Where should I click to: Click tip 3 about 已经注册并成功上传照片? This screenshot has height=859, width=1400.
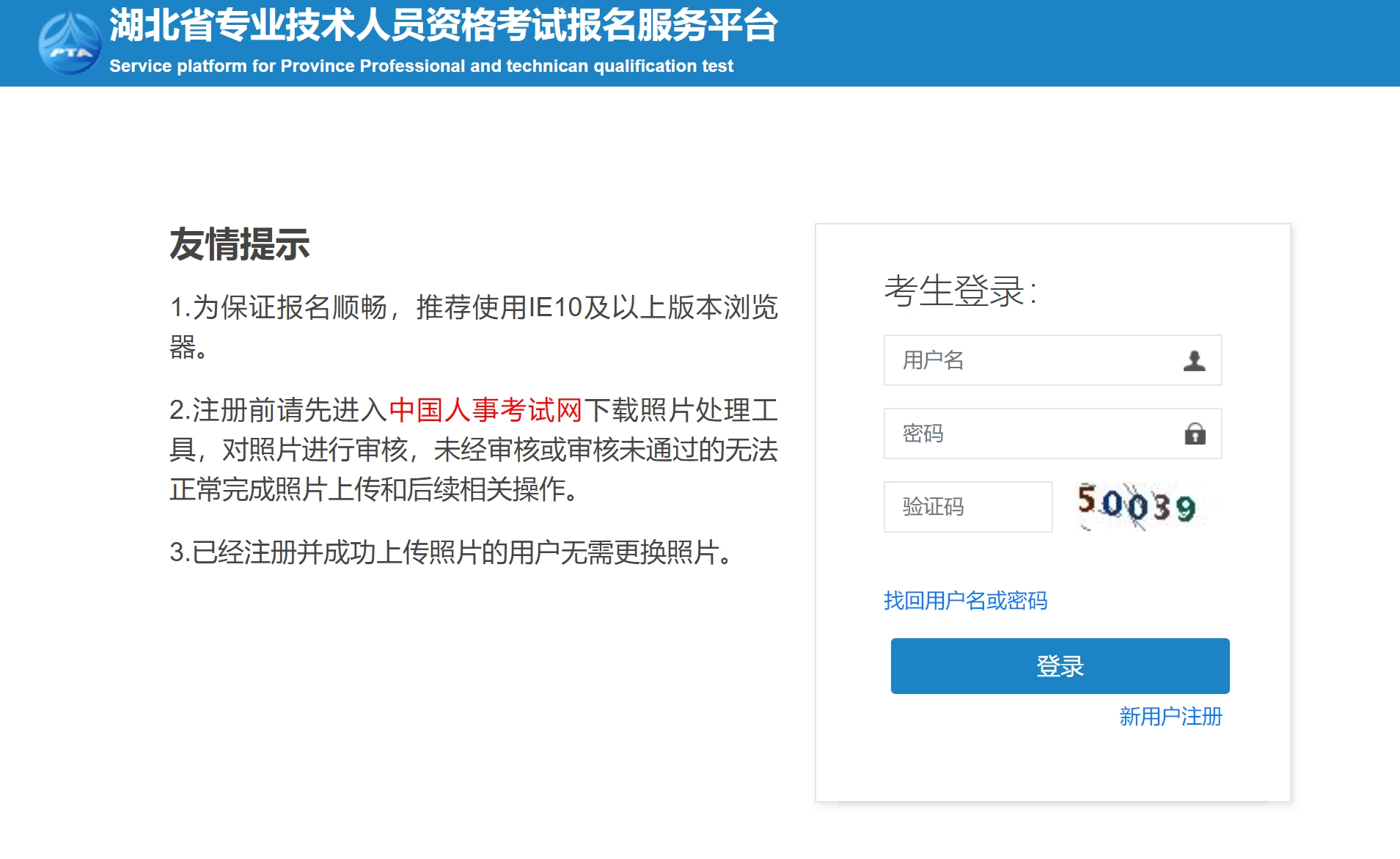point(451,552)
